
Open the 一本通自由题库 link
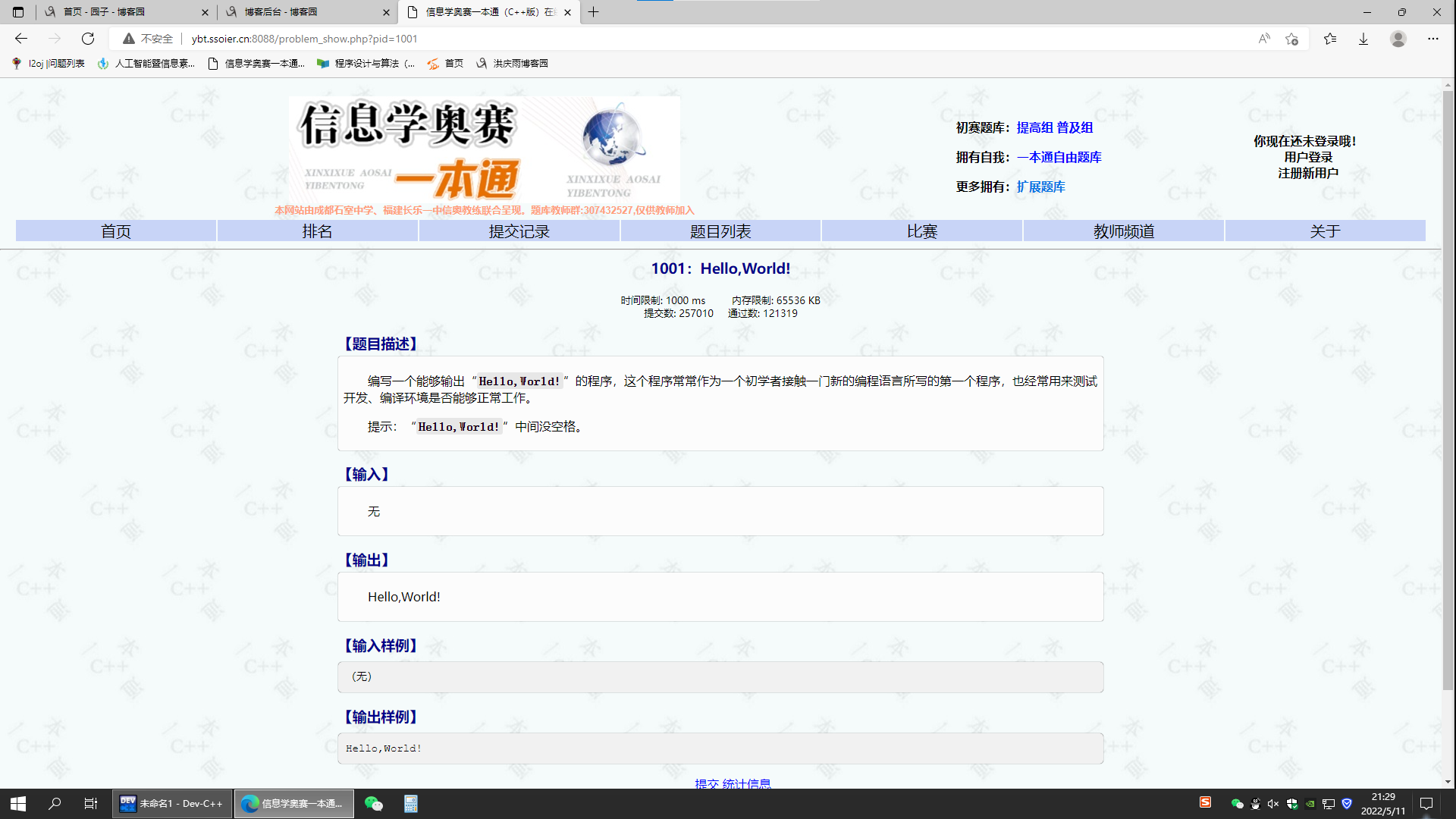pyautogui.click(x=1059, y=157)
